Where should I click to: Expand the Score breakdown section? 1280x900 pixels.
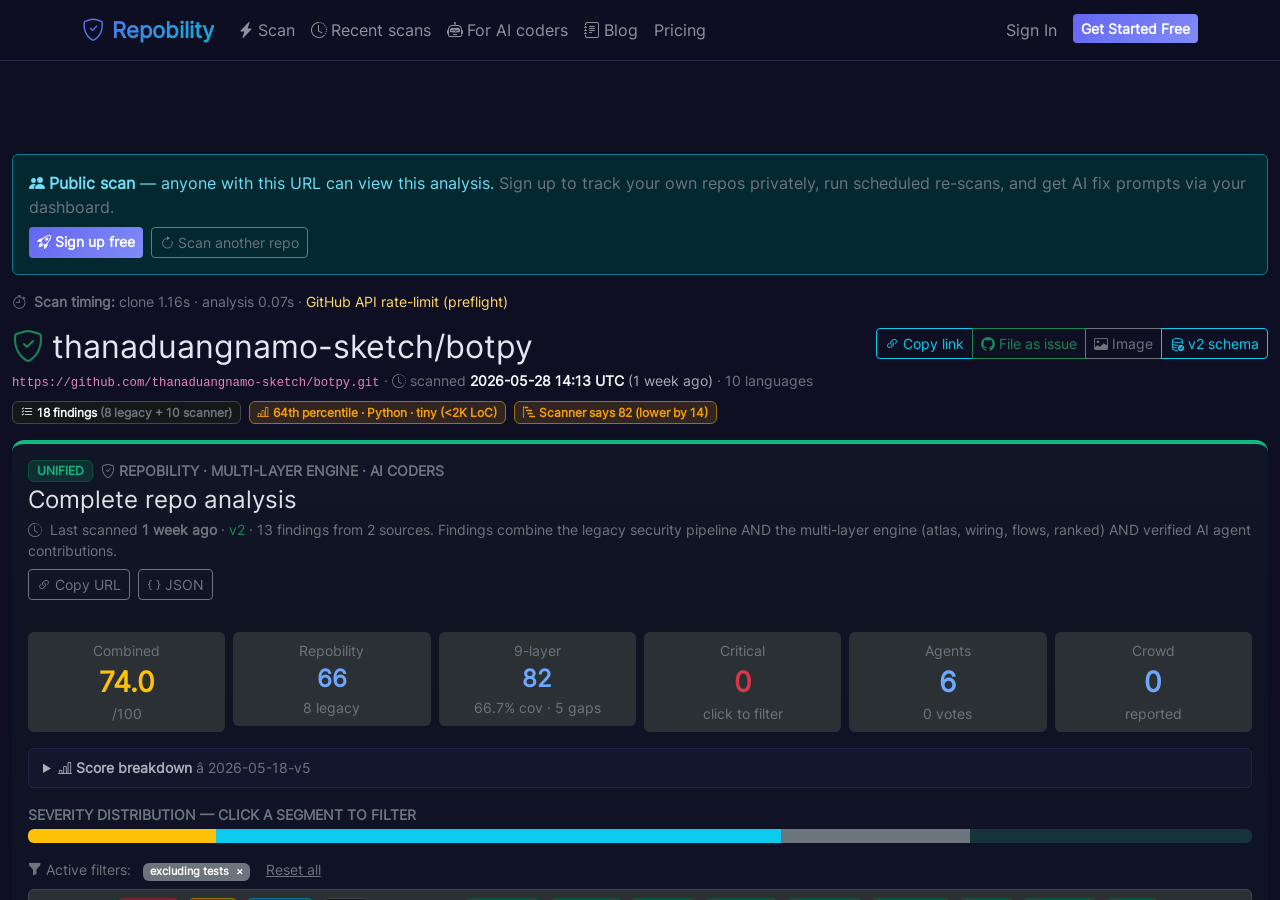[x=640, y=768]
